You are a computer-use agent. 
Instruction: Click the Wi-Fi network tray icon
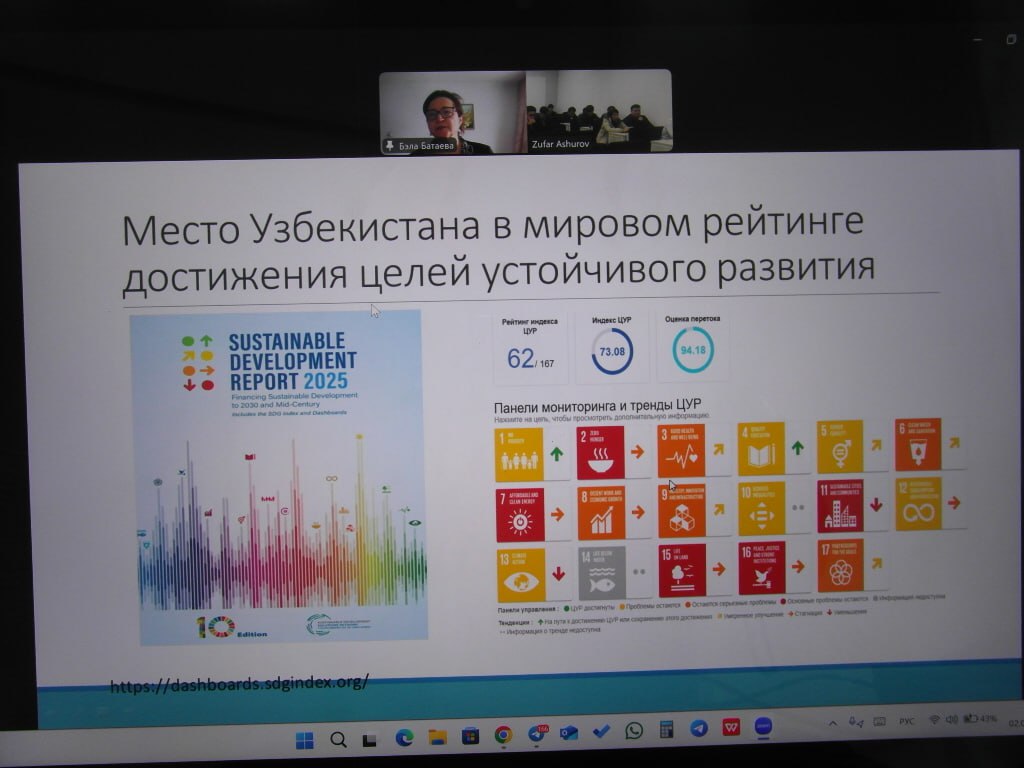[x=934, y=720]
